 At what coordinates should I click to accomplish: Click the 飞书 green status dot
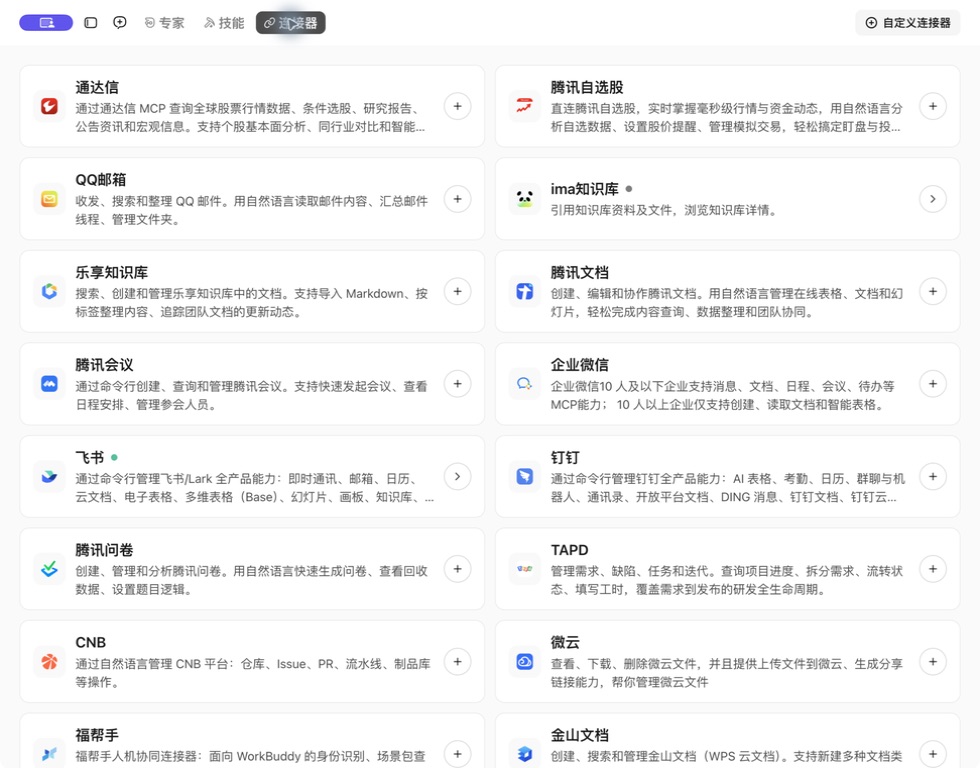[x=114, y=457]
